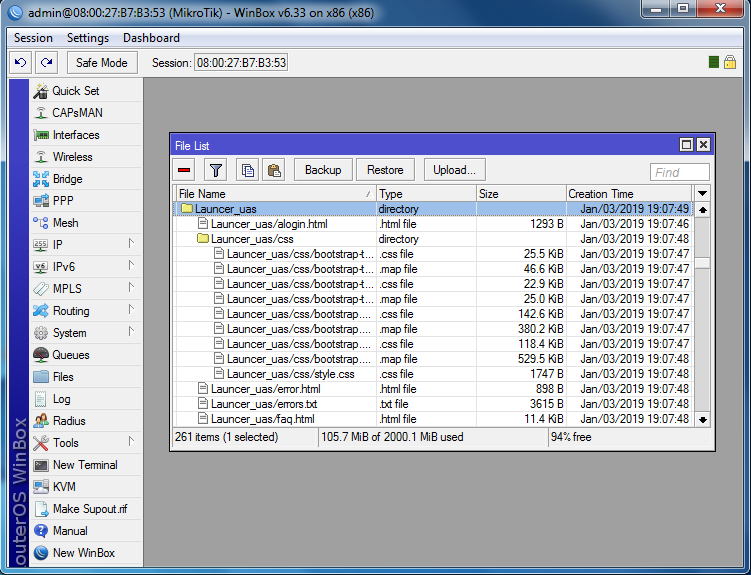Screen dimensions: 751x575
Task: Launch New Terminal from the sidebar
Action: coord(87,465)
